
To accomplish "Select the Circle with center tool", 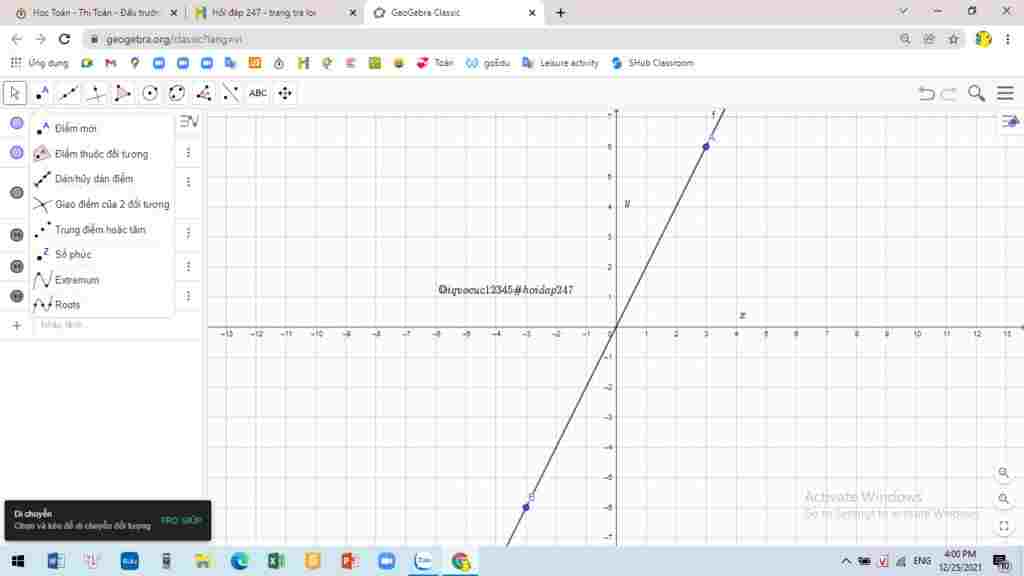I will pyautogui.click(x=150, y=93).
